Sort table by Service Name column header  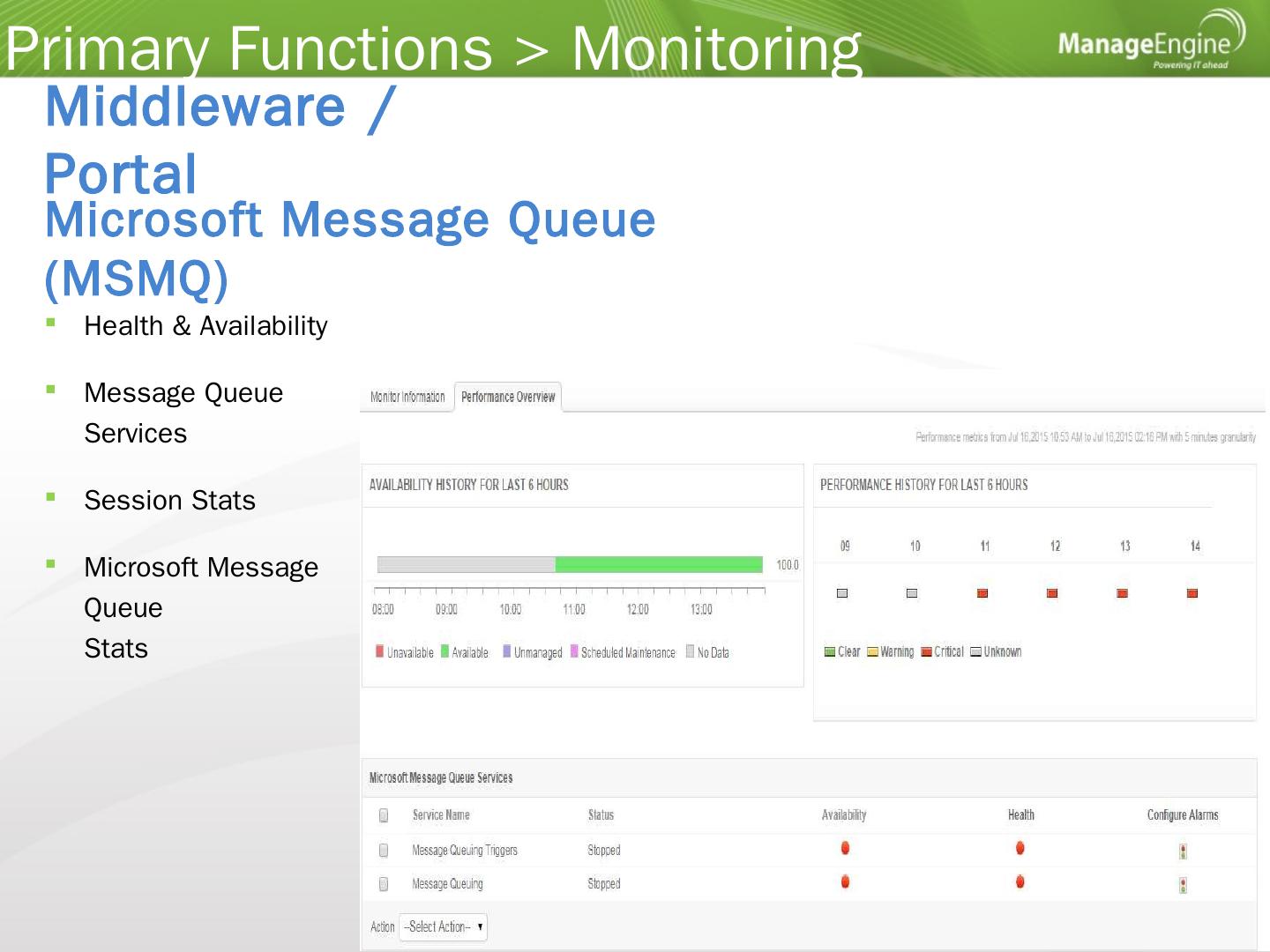coord(441,815)
